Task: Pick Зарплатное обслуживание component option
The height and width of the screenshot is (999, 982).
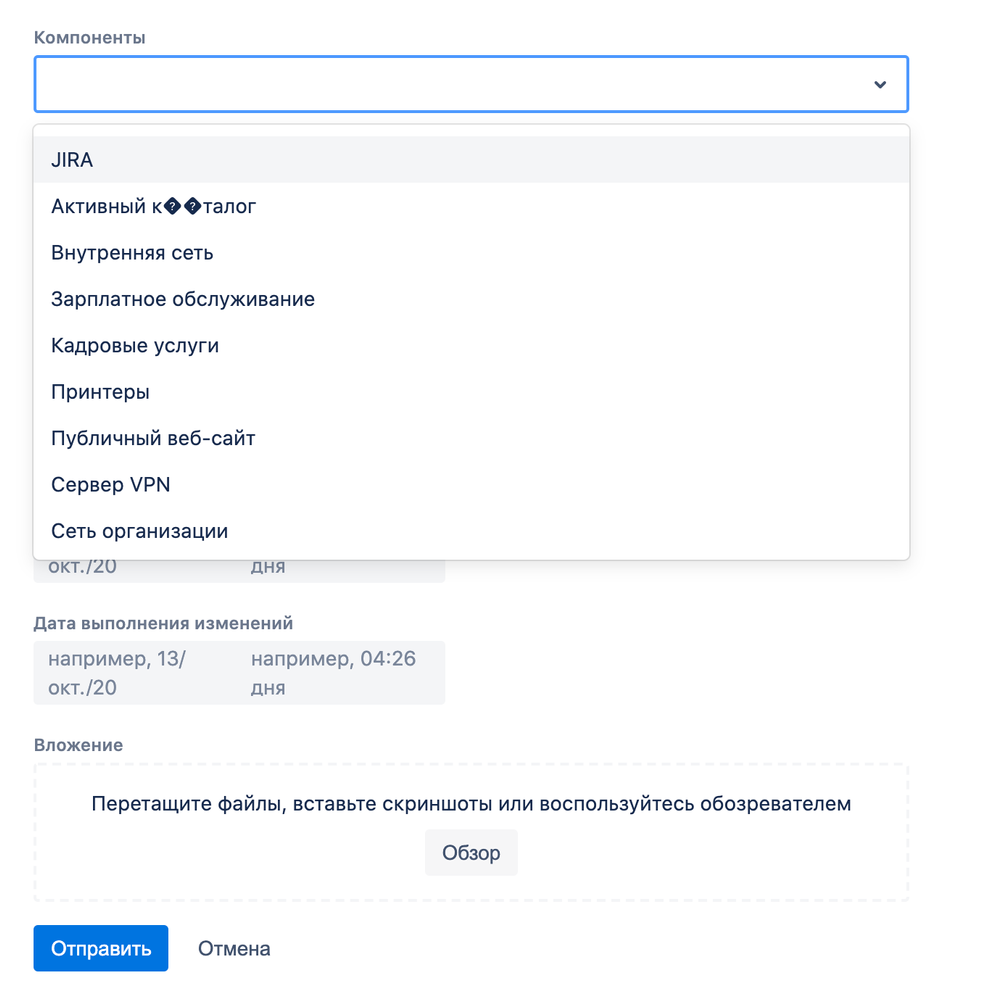Action: coord(183,299)
